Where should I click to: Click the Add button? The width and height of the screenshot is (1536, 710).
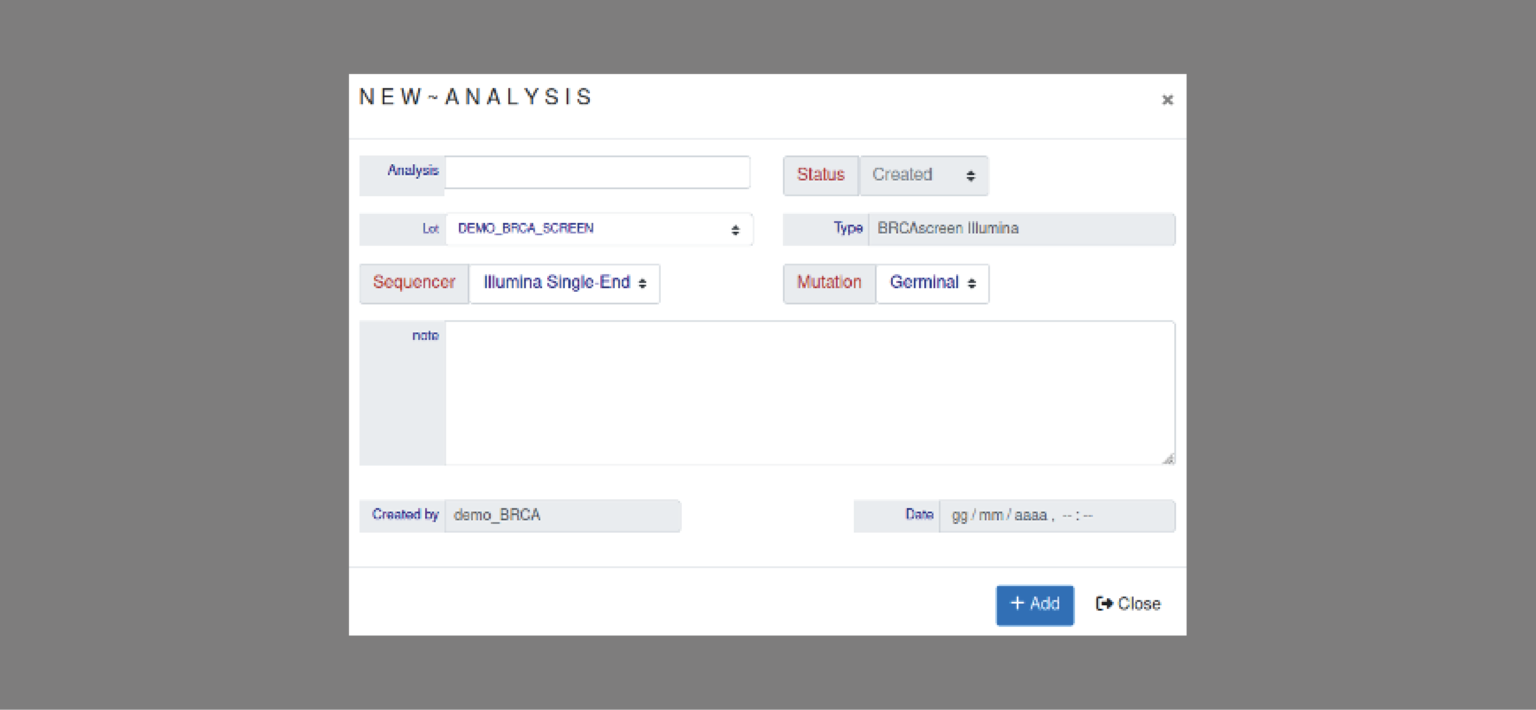point(1034,604)
